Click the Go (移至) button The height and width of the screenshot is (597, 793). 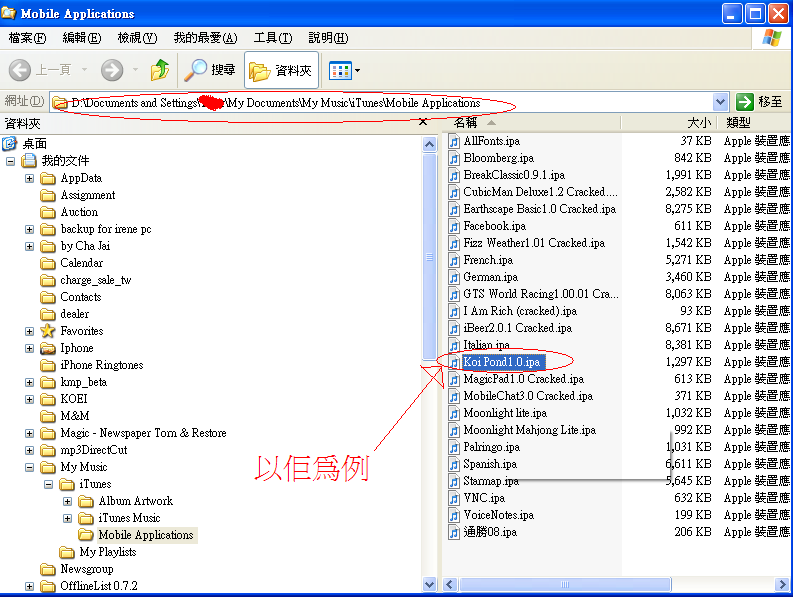(x=760, y=102)
